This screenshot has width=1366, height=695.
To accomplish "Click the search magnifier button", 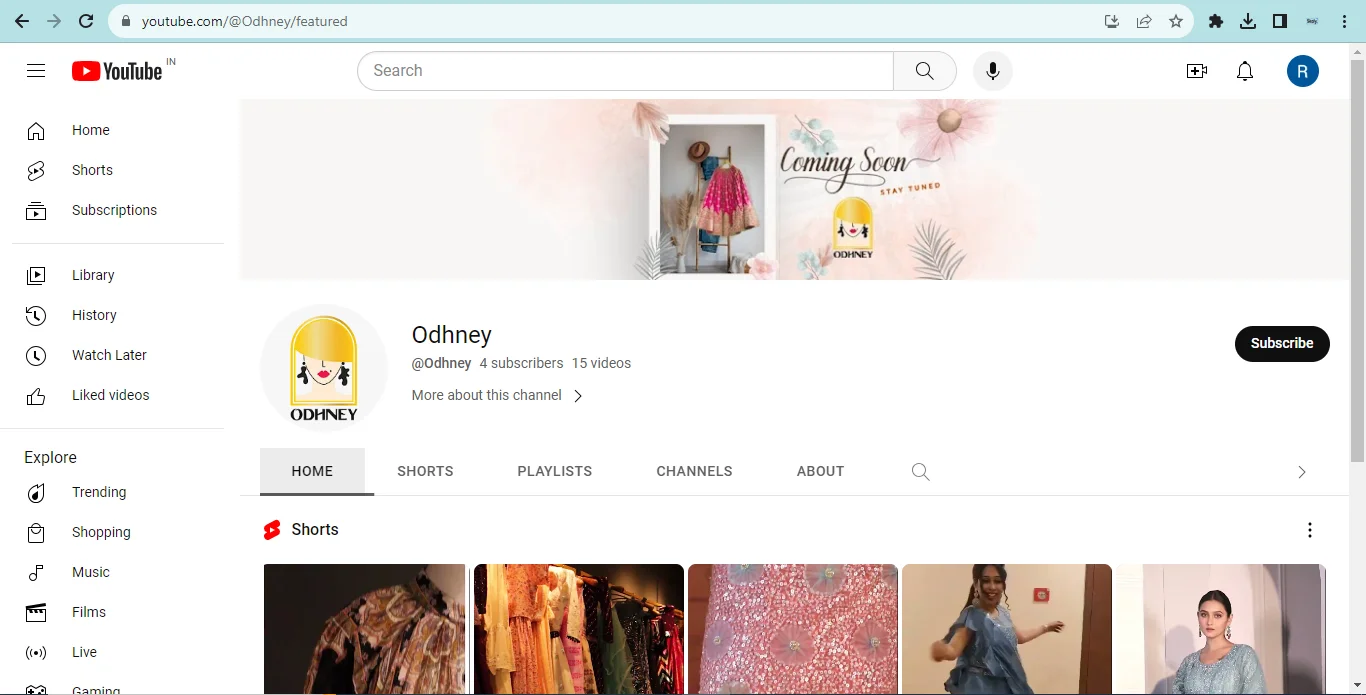I will [x=925, y=71].
